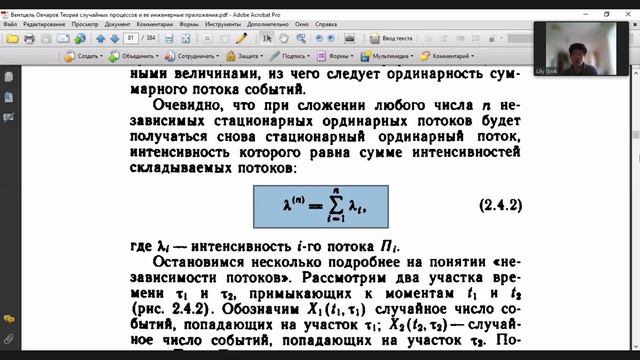Click the globe upload icon
The width and height of the screenshot is (640, 360).
coord(80,39)
